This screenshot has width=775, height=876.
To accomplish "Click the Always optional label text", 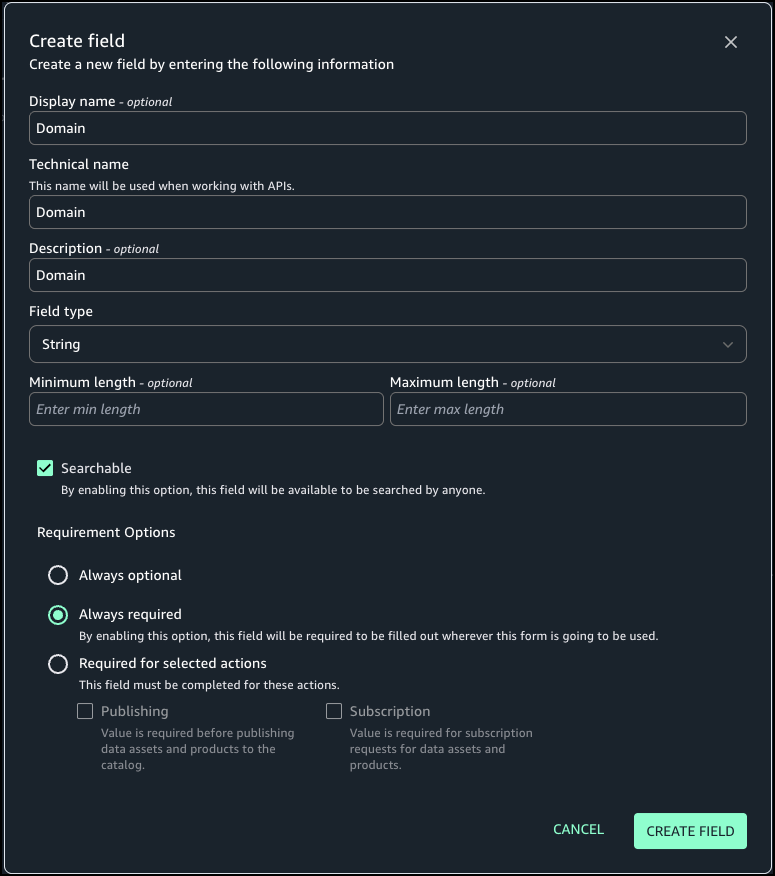I will click(130, 575).
